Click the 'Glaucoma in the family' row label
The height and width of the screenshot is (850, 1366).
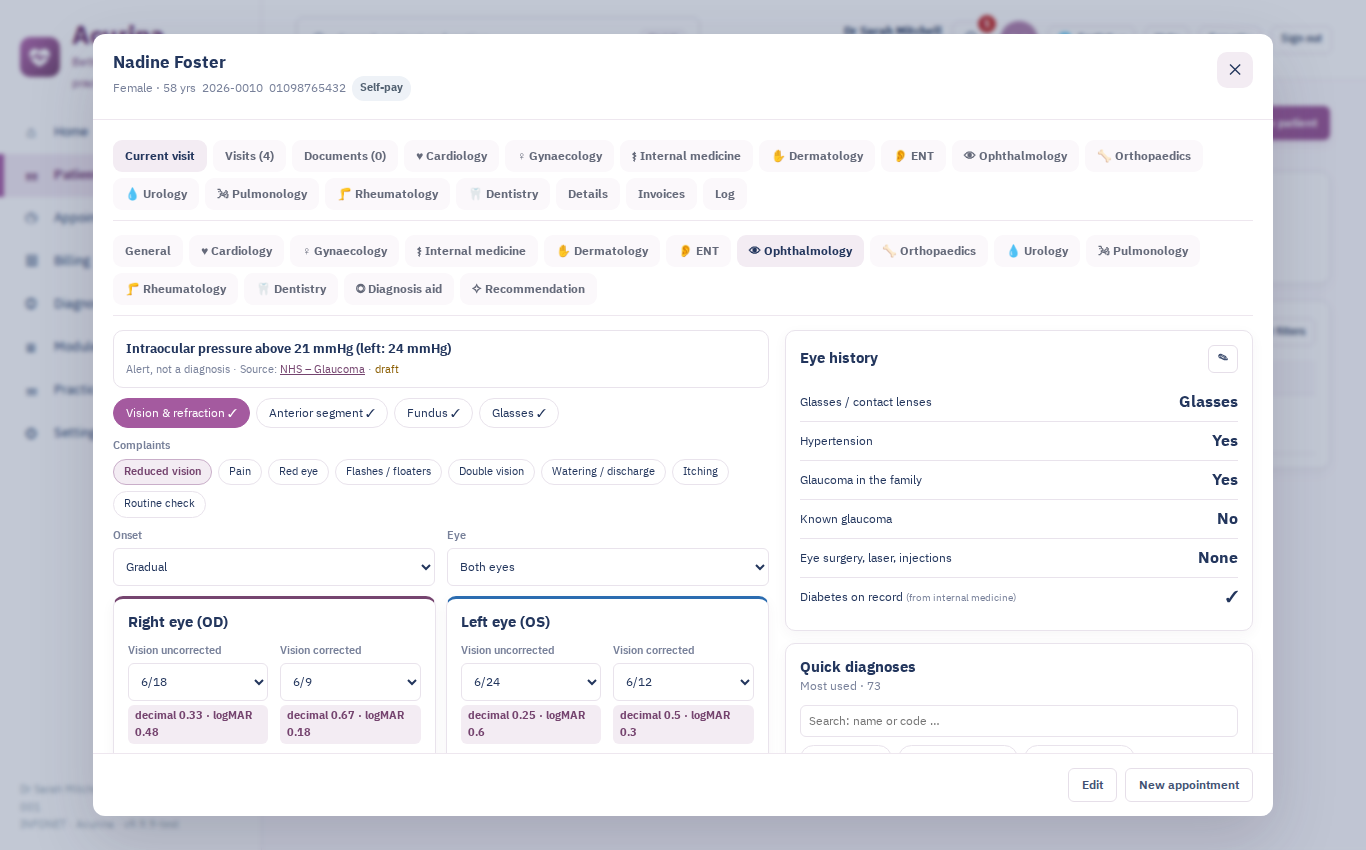[861, 480]
